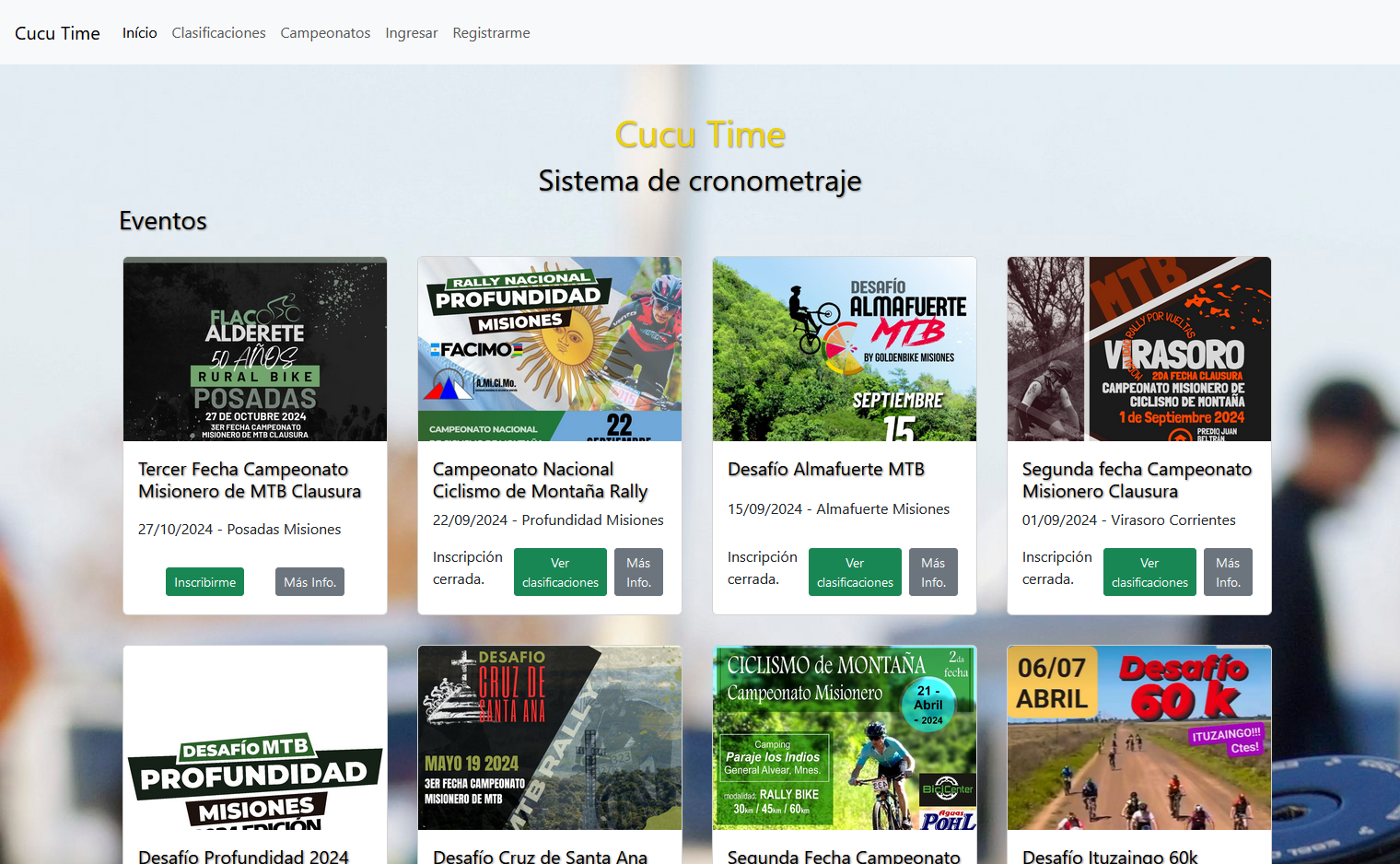1400x864 pixels.
Task: Click Sistema de cronometraje subtitle
Action: click(700, 181)
